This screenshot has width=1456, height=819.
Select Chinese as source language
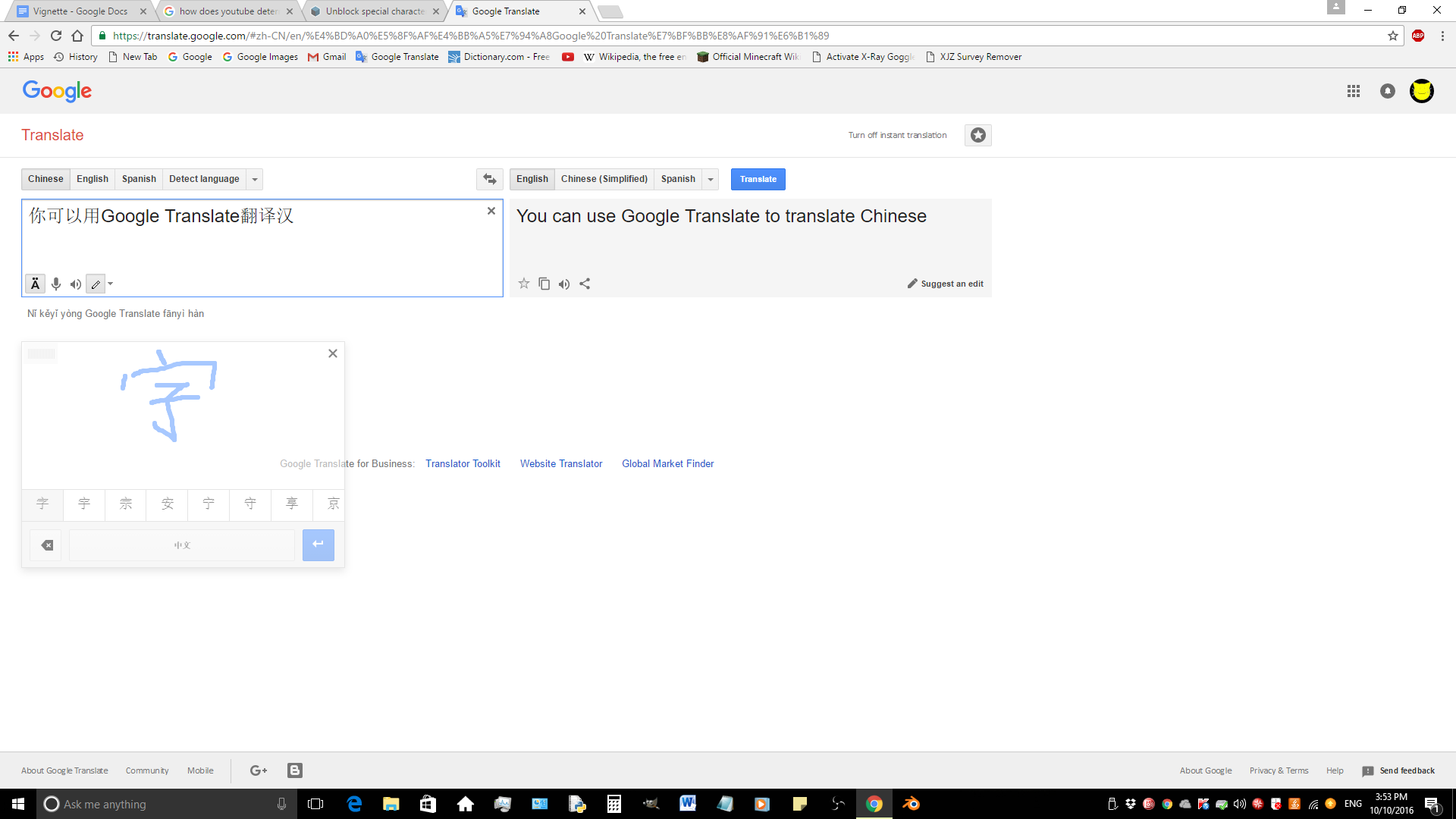(45, 179)
